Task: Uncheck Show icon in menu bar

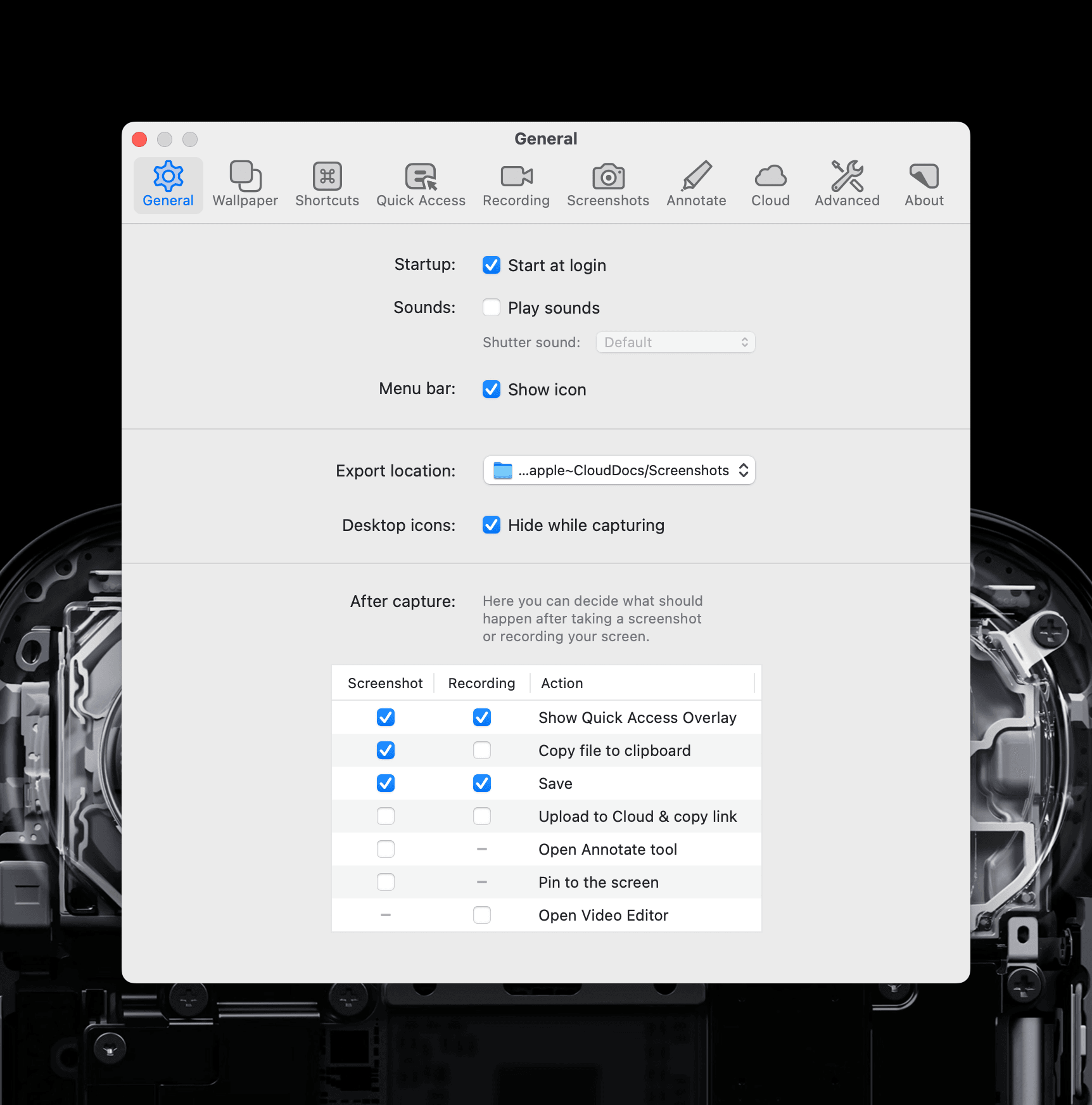Action: coord(492,389)
